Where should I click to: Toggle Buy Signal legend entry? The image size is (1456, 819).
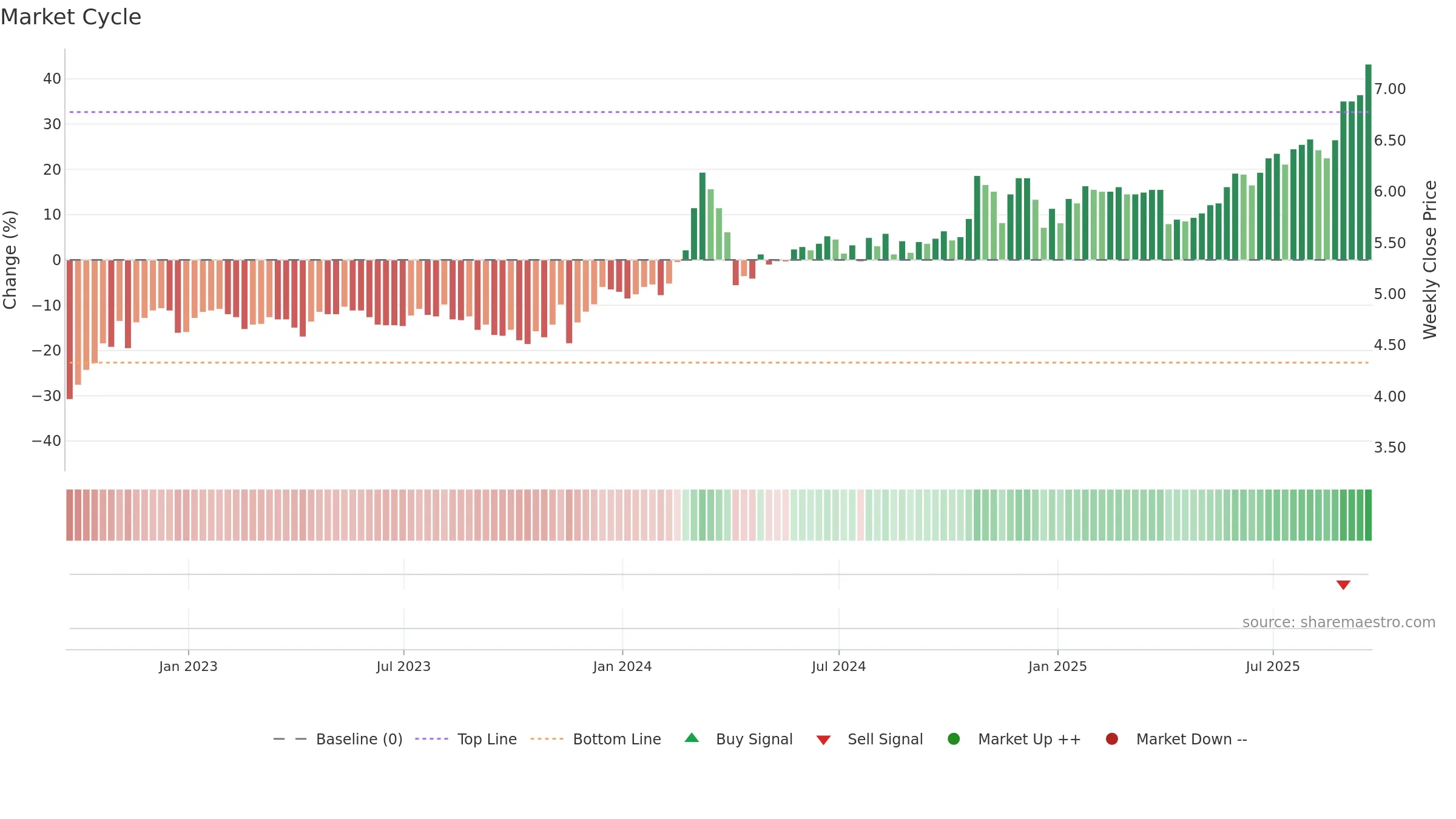[x=738, y=739]
